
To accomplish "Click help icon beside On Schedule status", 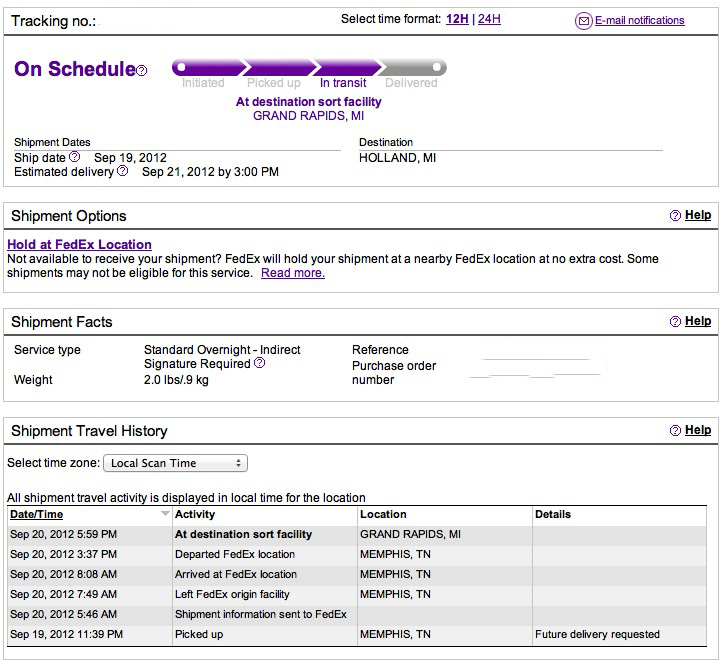I will [142, 70].
